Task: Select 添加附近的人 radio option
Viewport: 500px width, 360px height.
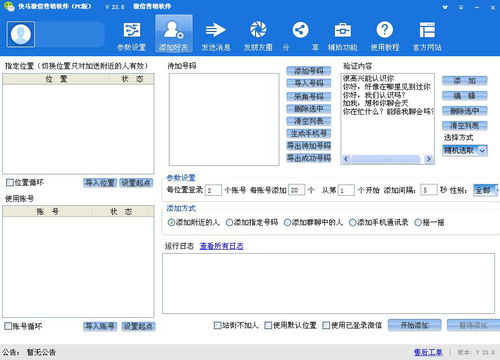Action: point(171,222)
